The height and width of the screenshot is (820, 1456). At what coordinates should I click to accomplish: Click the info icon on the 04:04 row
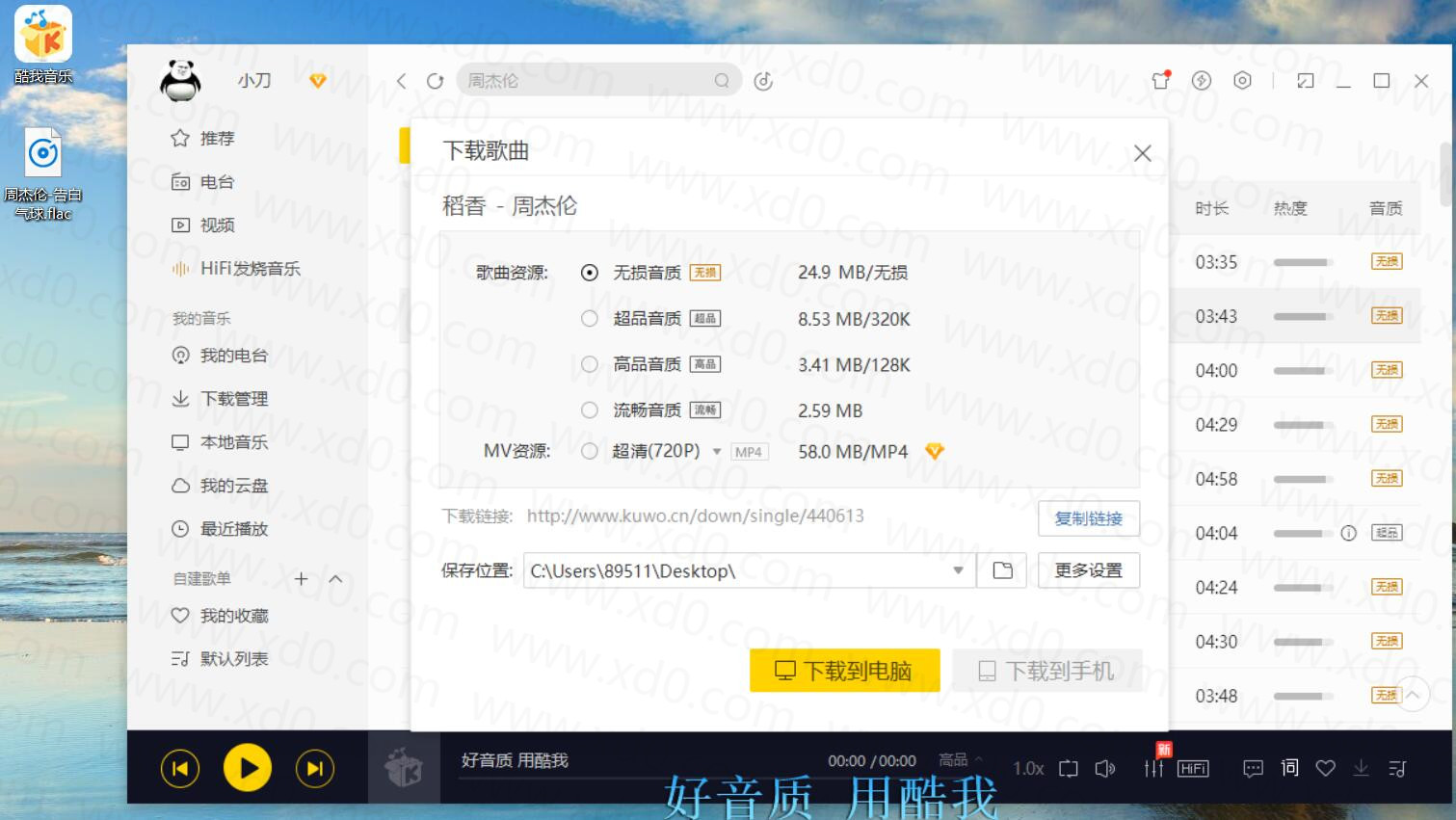[x=1349, y=533]
